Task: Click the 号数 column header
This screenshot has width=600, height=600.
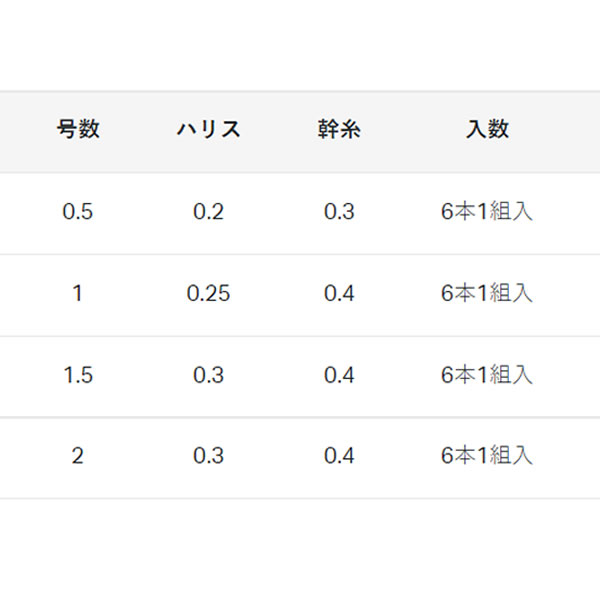Action: click(78, 130)
